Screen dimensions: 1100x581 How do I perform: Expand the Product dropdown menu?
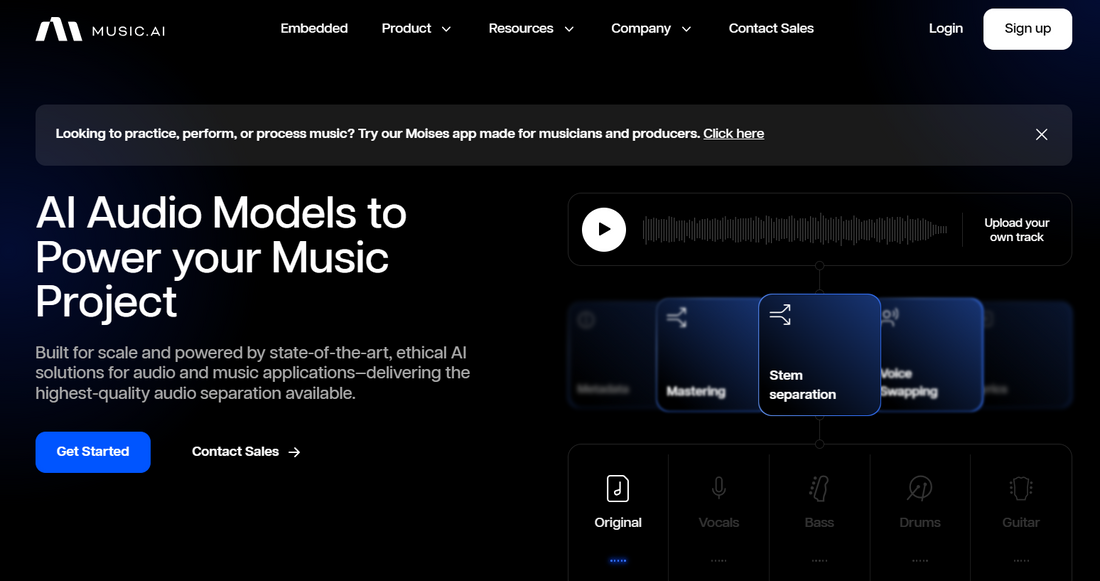coord(416,29)
